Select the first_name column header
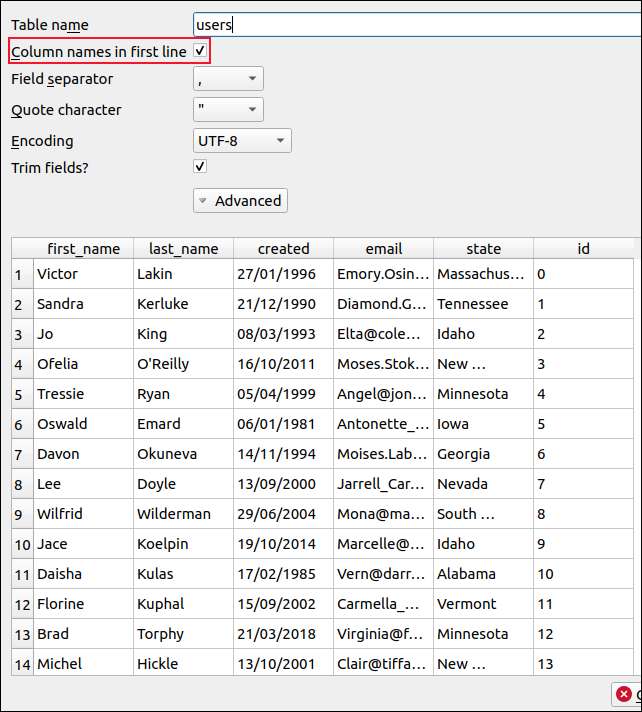642x712 pixels. pyautogui.click(x=83, y=249)
